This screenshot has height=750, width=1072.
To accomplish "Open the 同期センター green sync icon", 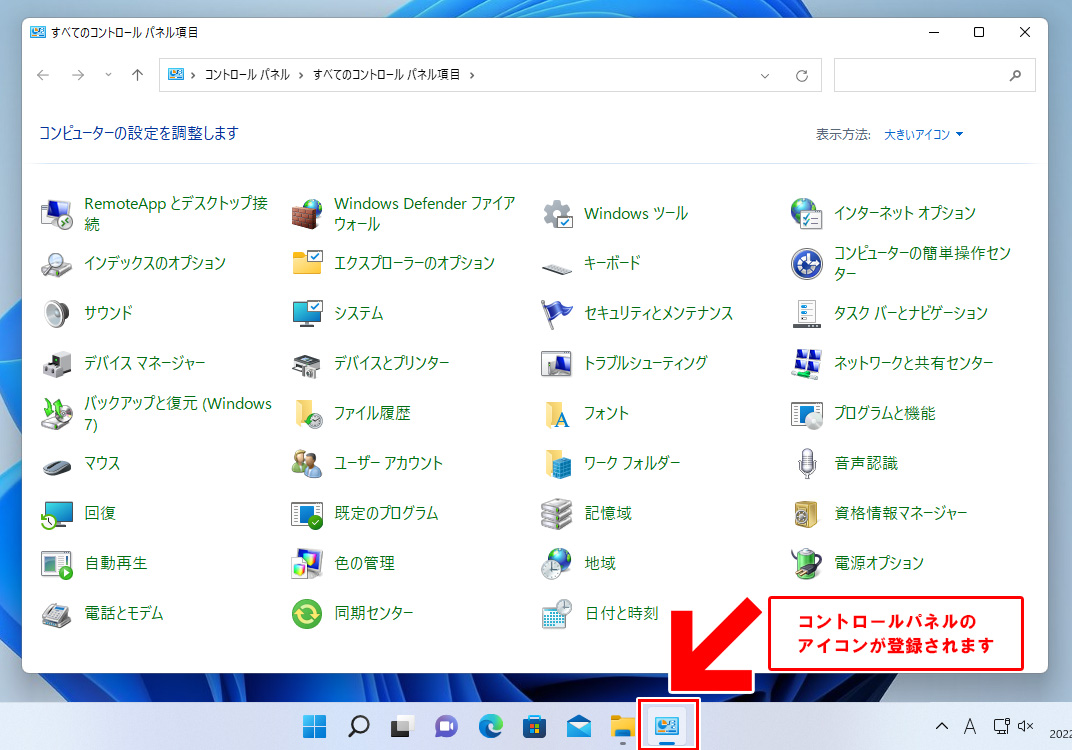I will tap(306, 614).
